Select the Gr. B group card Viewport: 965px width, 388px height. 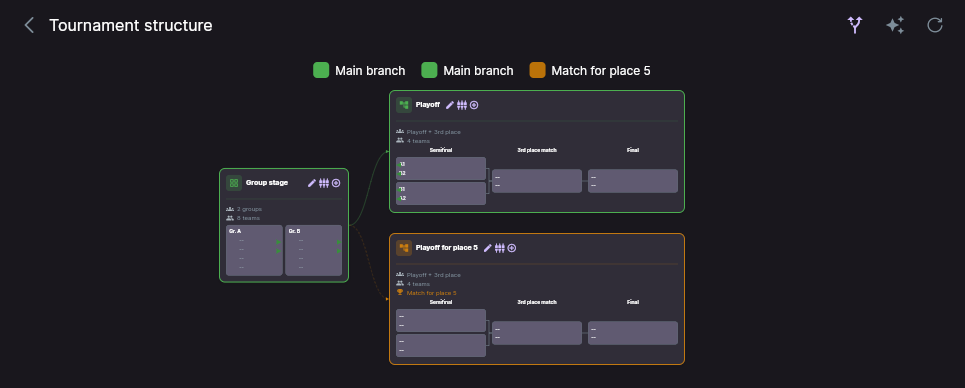[313, 250]
